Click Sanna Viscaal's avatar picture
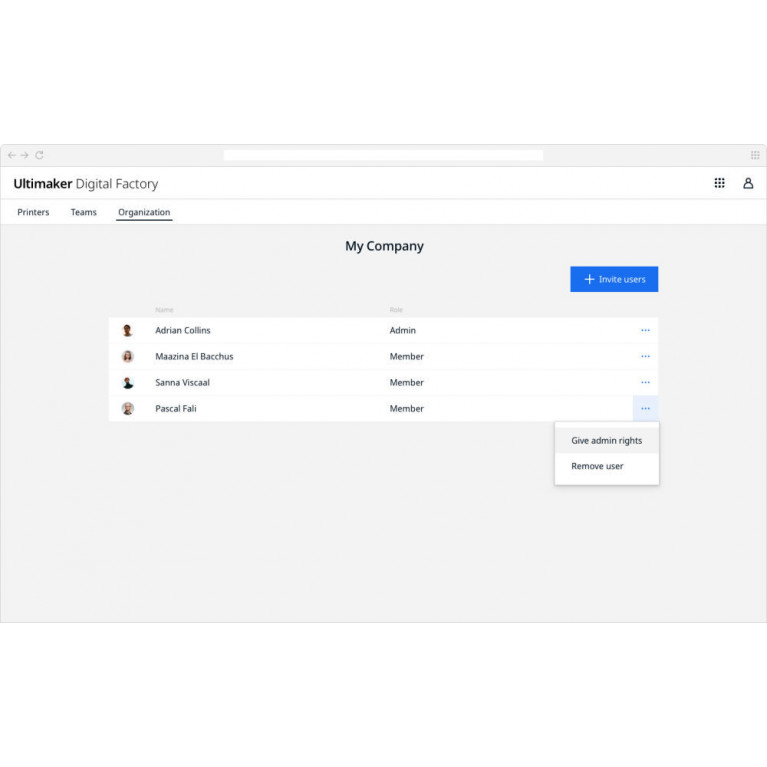 tap(127, 382)
